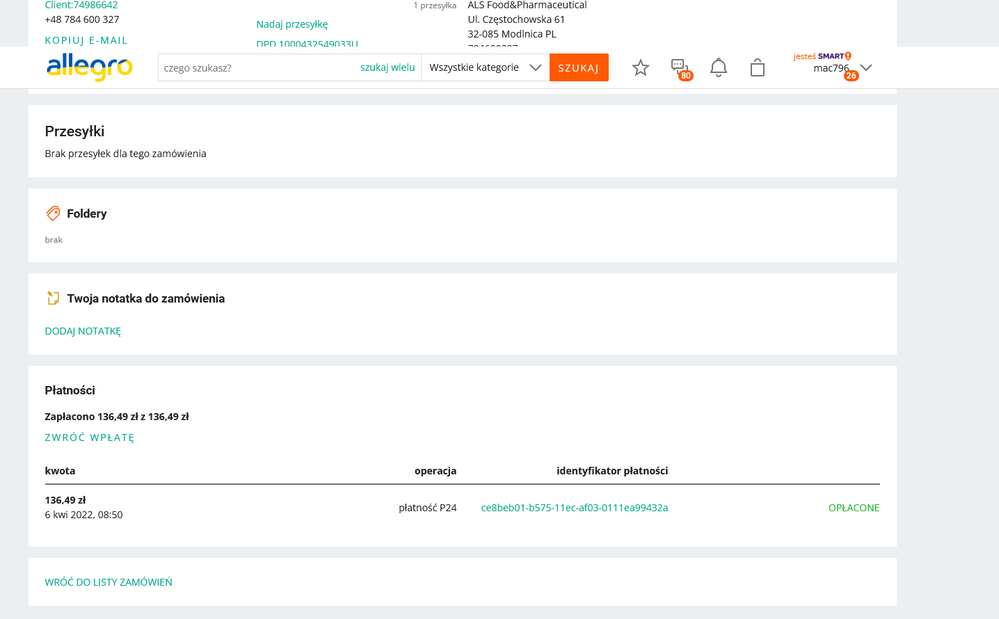Click the Foldery tag icon
This screenshot has height=619, width=999.
(53, 213)
